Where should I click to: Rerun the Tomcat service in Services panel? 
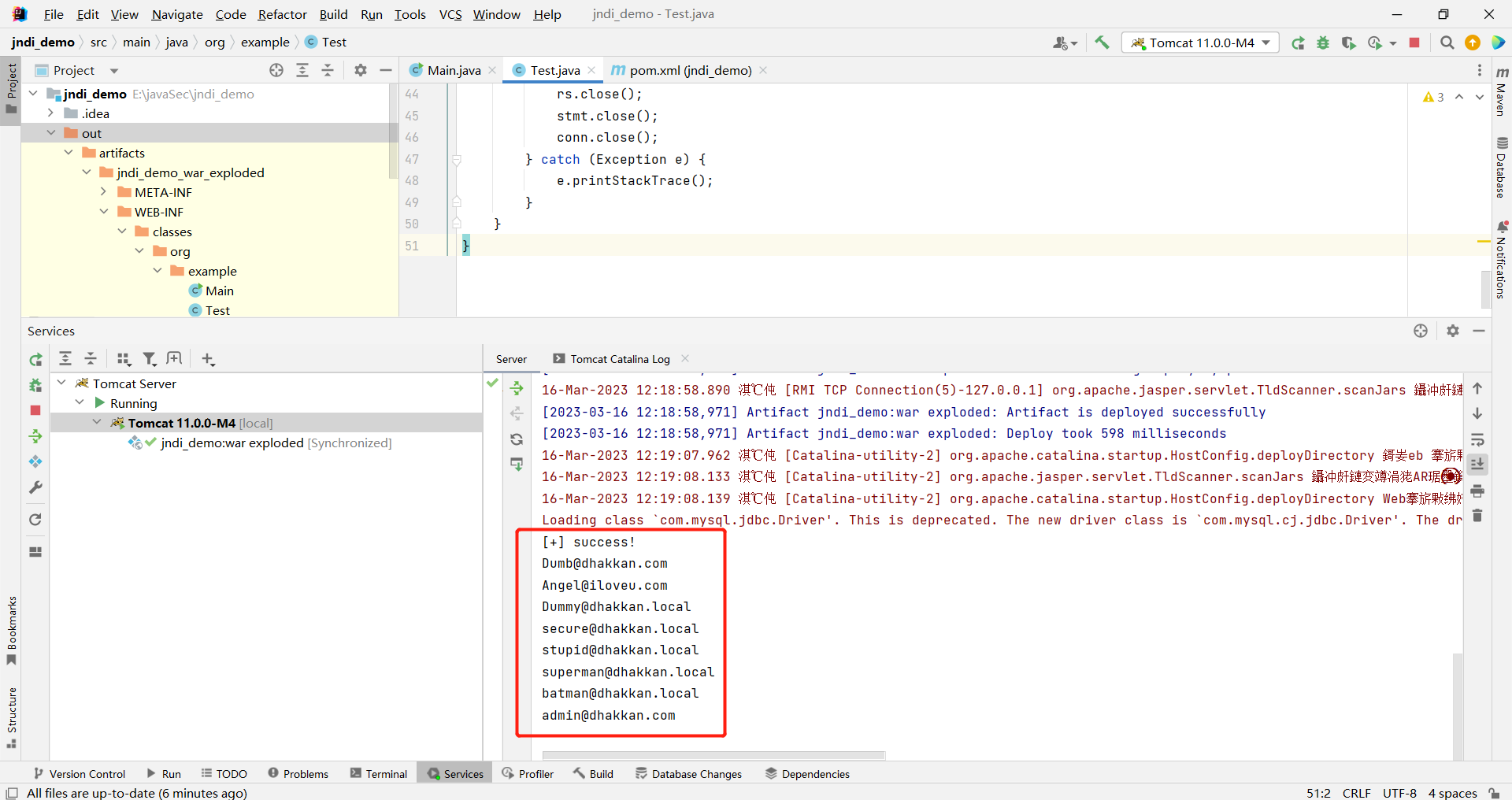pos(35,360)
